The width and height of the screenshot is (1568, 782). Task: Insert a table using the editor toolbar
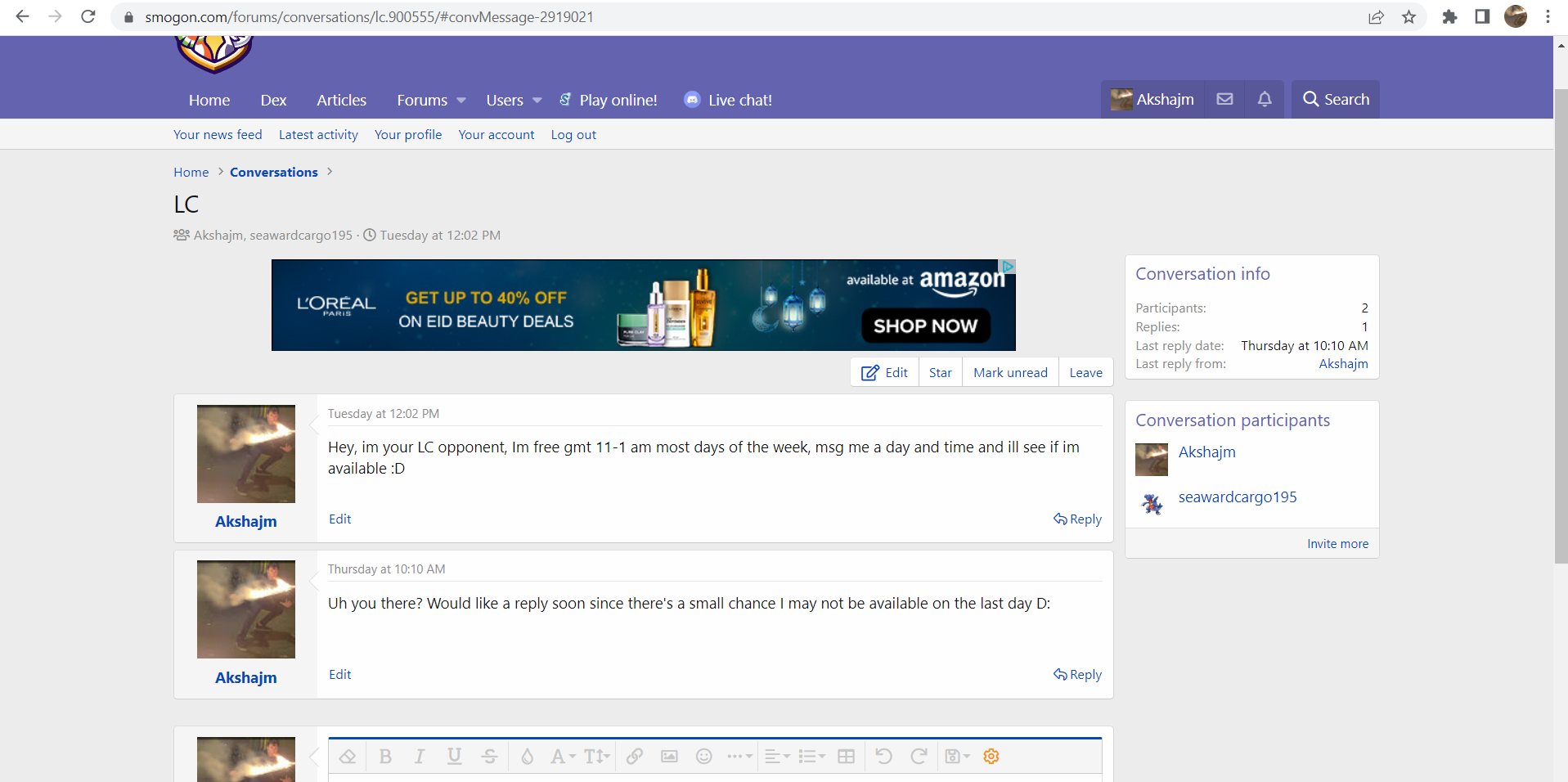(847, 757)
